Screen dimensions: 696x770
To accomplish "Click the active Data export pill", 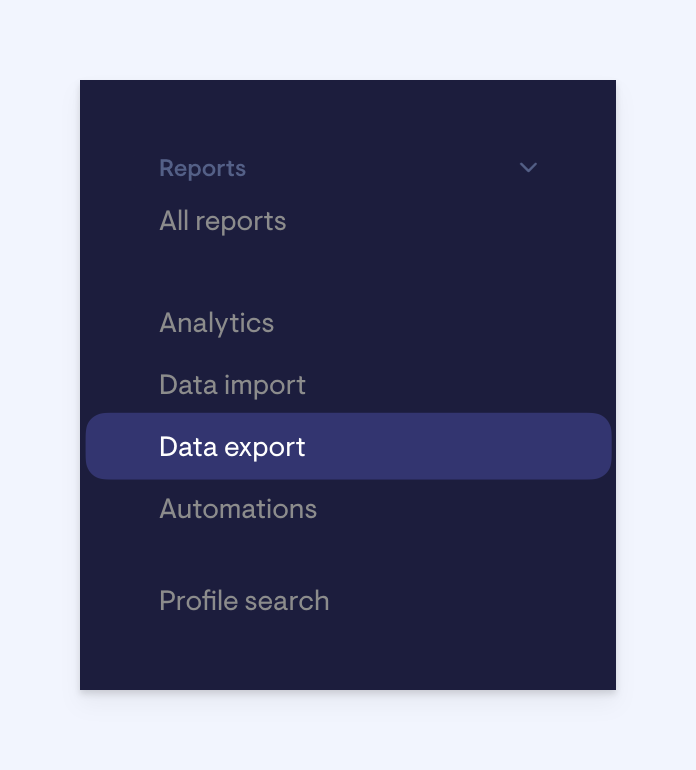I will [348, 446].
